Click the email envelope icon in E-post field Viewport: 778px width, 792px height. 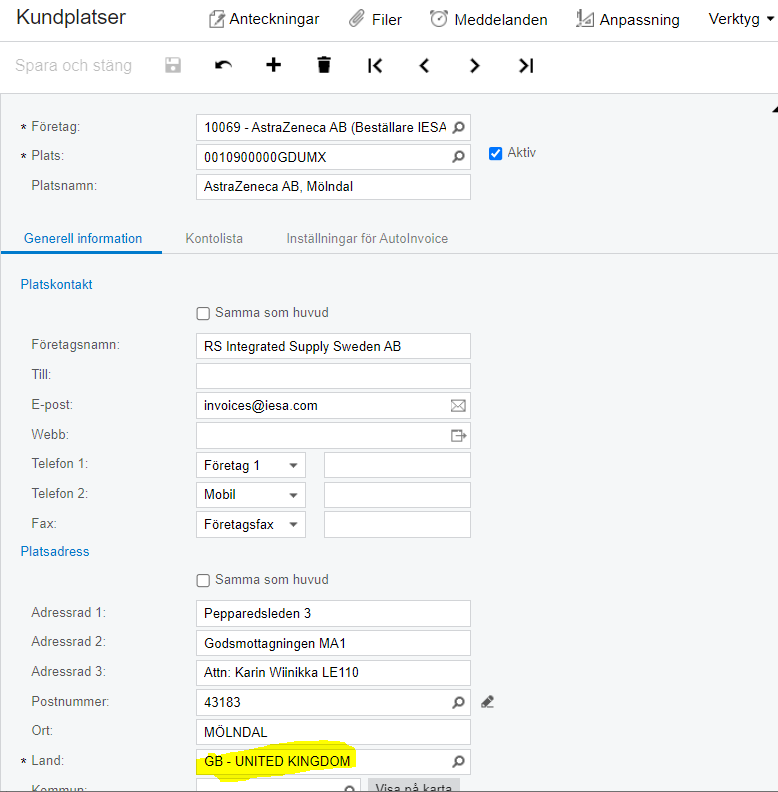click(x=458, y=406)
